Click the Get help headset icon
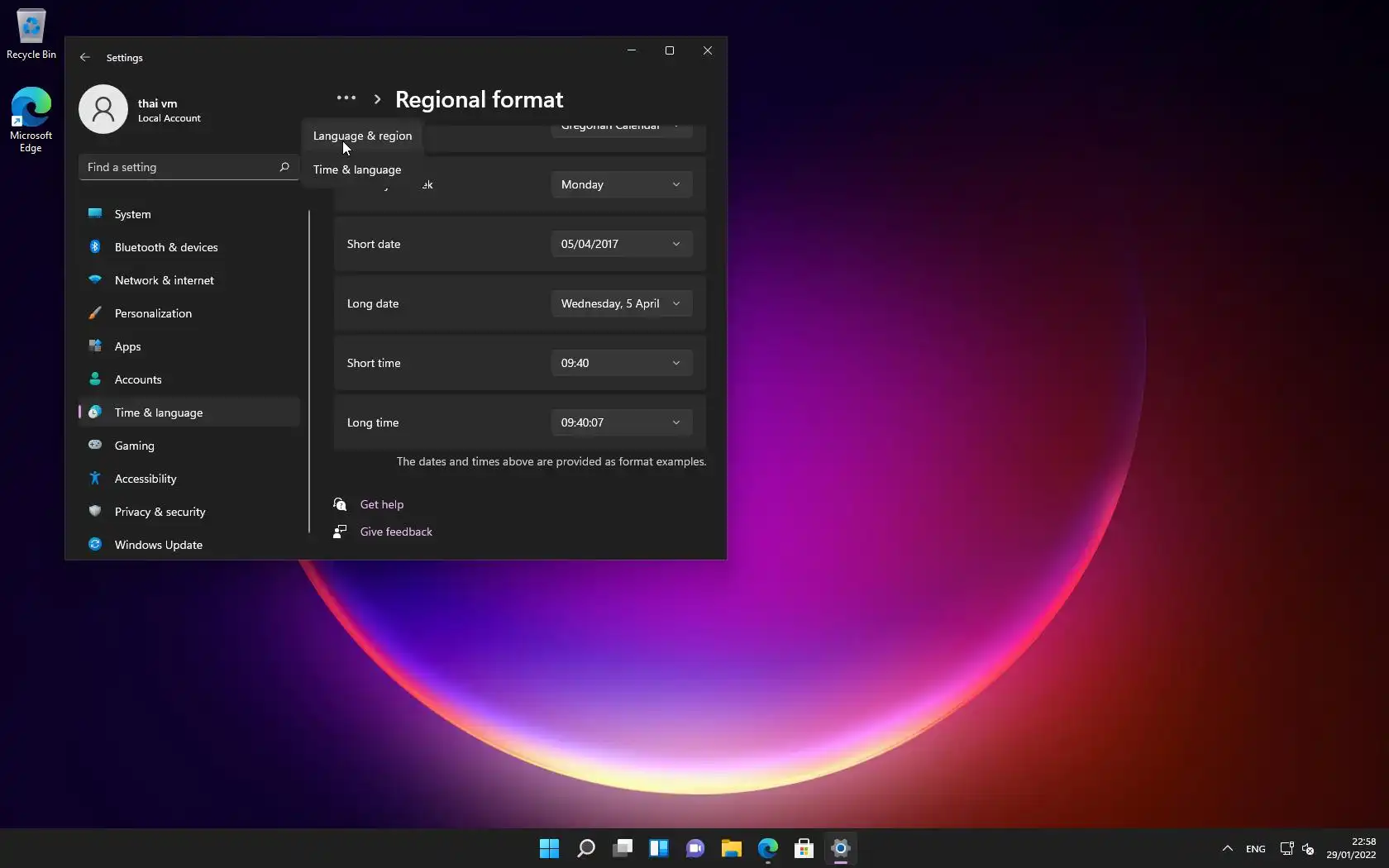 [x=340, y=504]
